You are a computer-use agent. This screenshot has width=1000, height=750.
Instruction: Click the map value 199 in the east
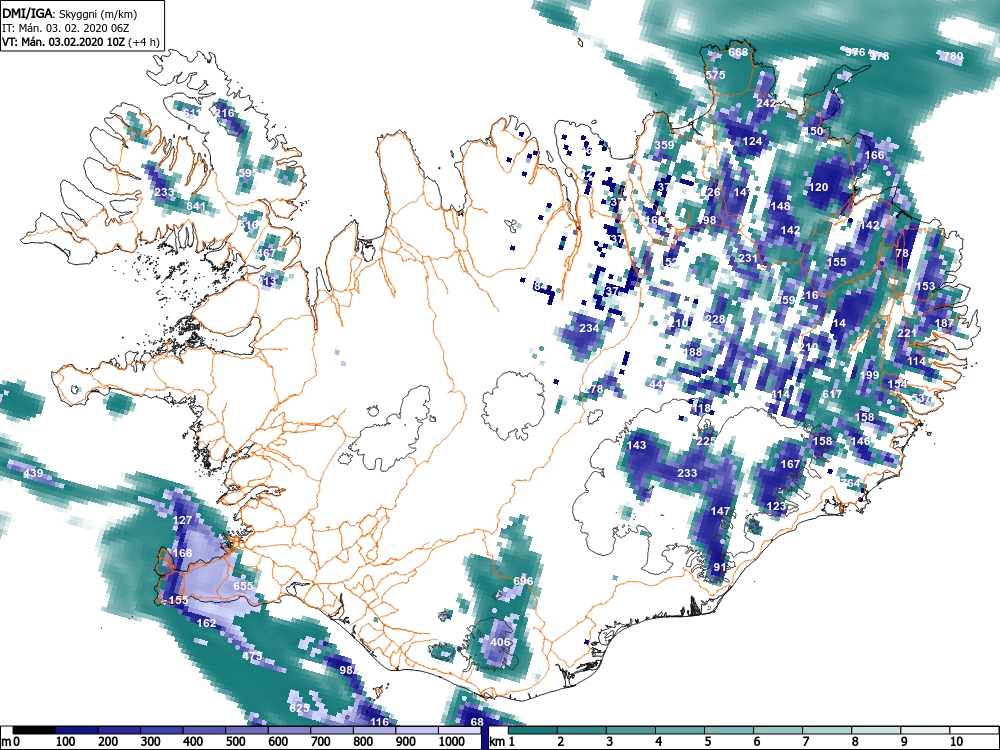coord(869,375)
